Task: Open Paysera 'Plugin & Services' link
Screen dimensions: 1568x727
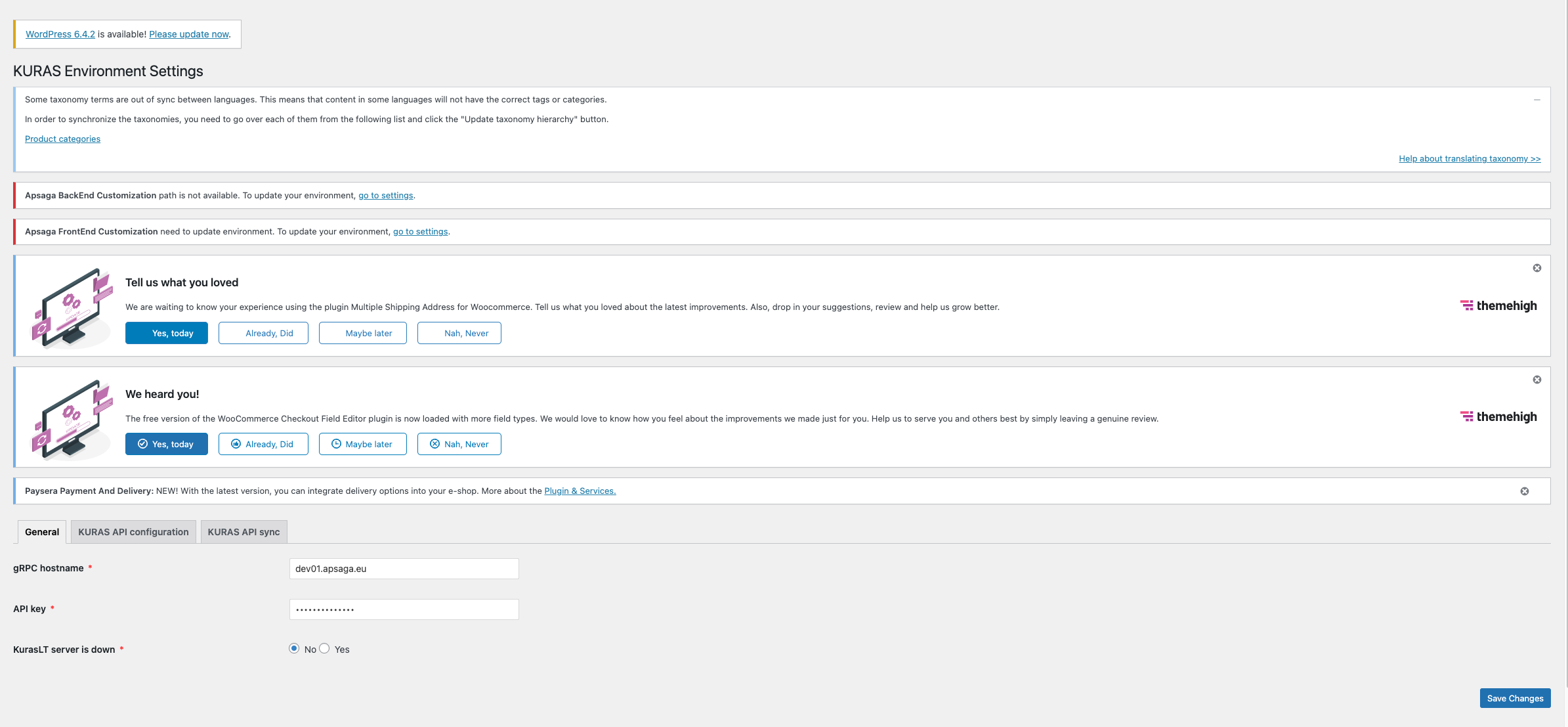Action: [580, 491]
